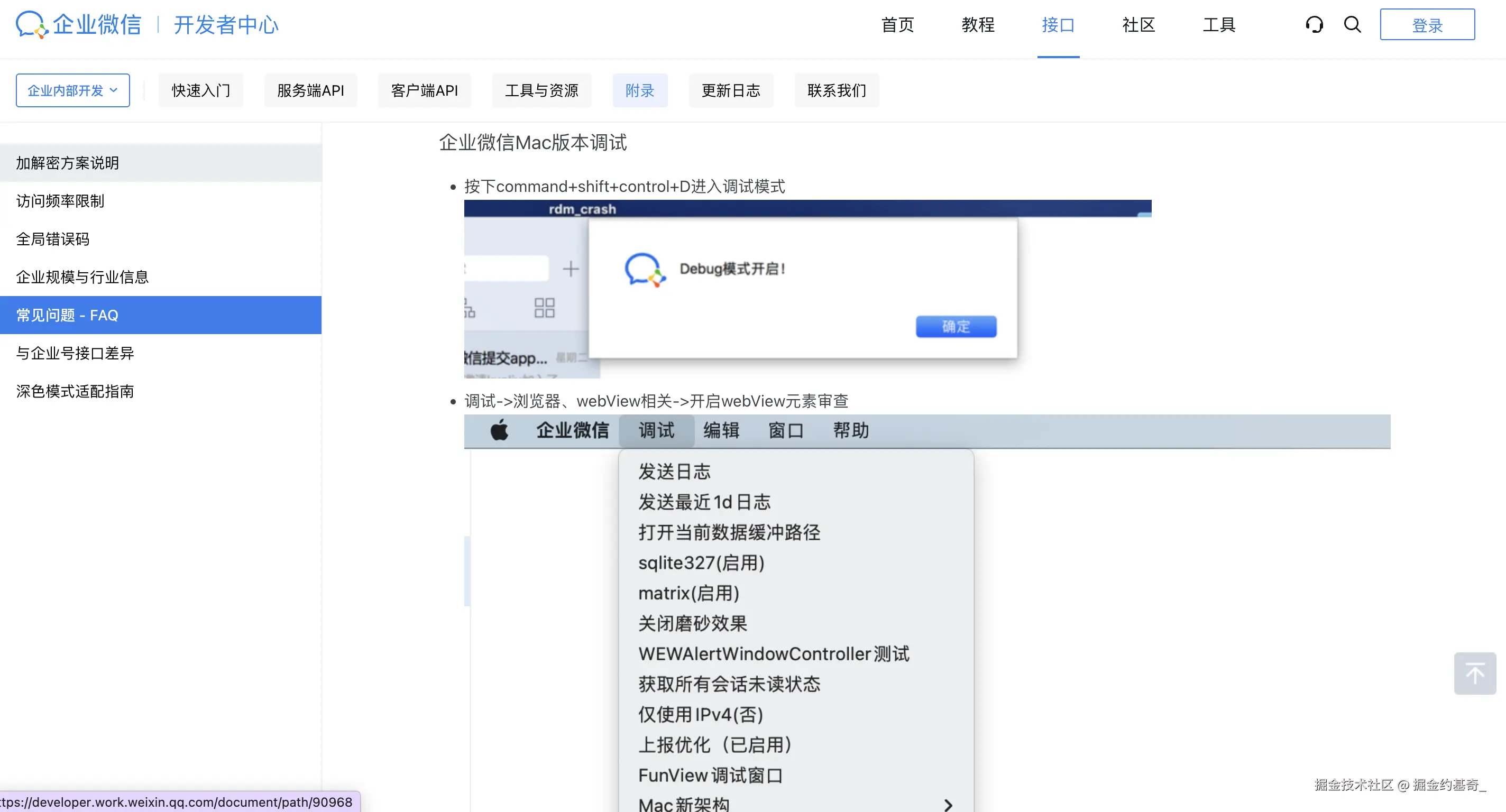Click the 开发者中心 header title
The width and height of the screenshot is (1506, 812).
(226, 25)
